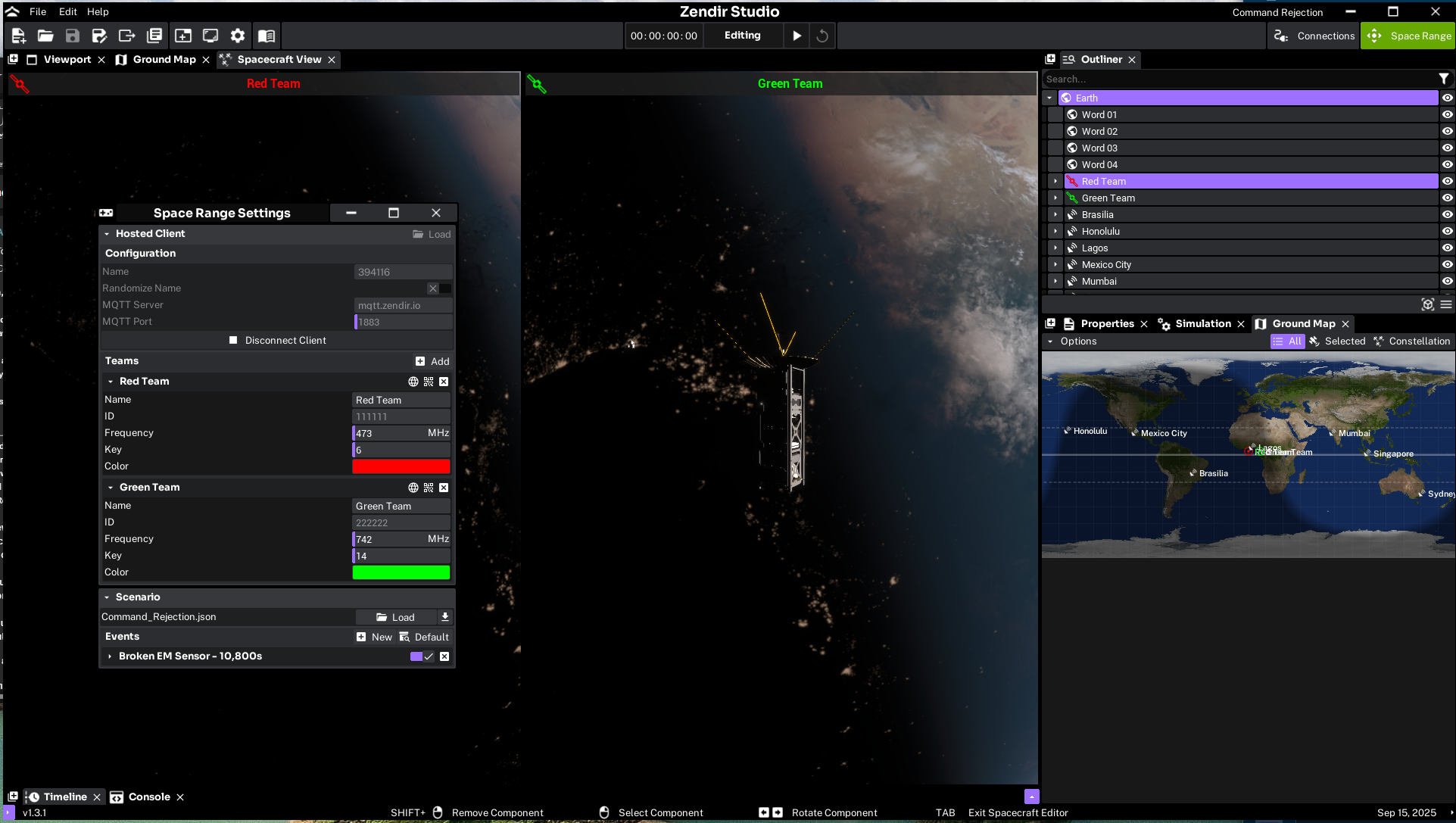
Task: Click the add-window plus icon in toolbar
Action: [183, 36]
